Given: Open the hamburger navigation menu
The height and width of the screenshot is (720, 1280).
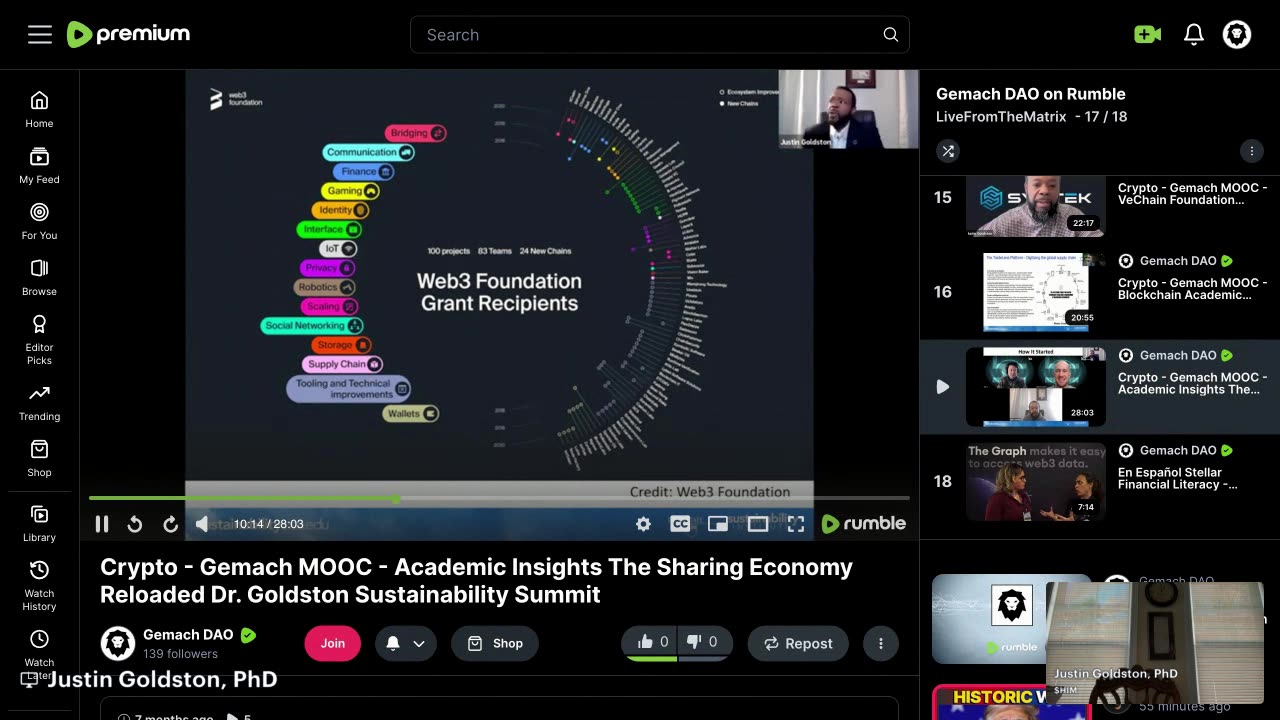Looking at the screenshot, I should point(40,35).
